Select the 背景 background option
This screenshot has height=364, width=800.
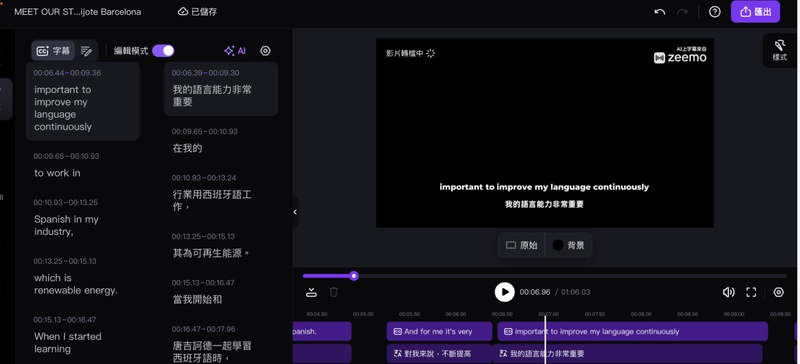click(x=568, y=245)
